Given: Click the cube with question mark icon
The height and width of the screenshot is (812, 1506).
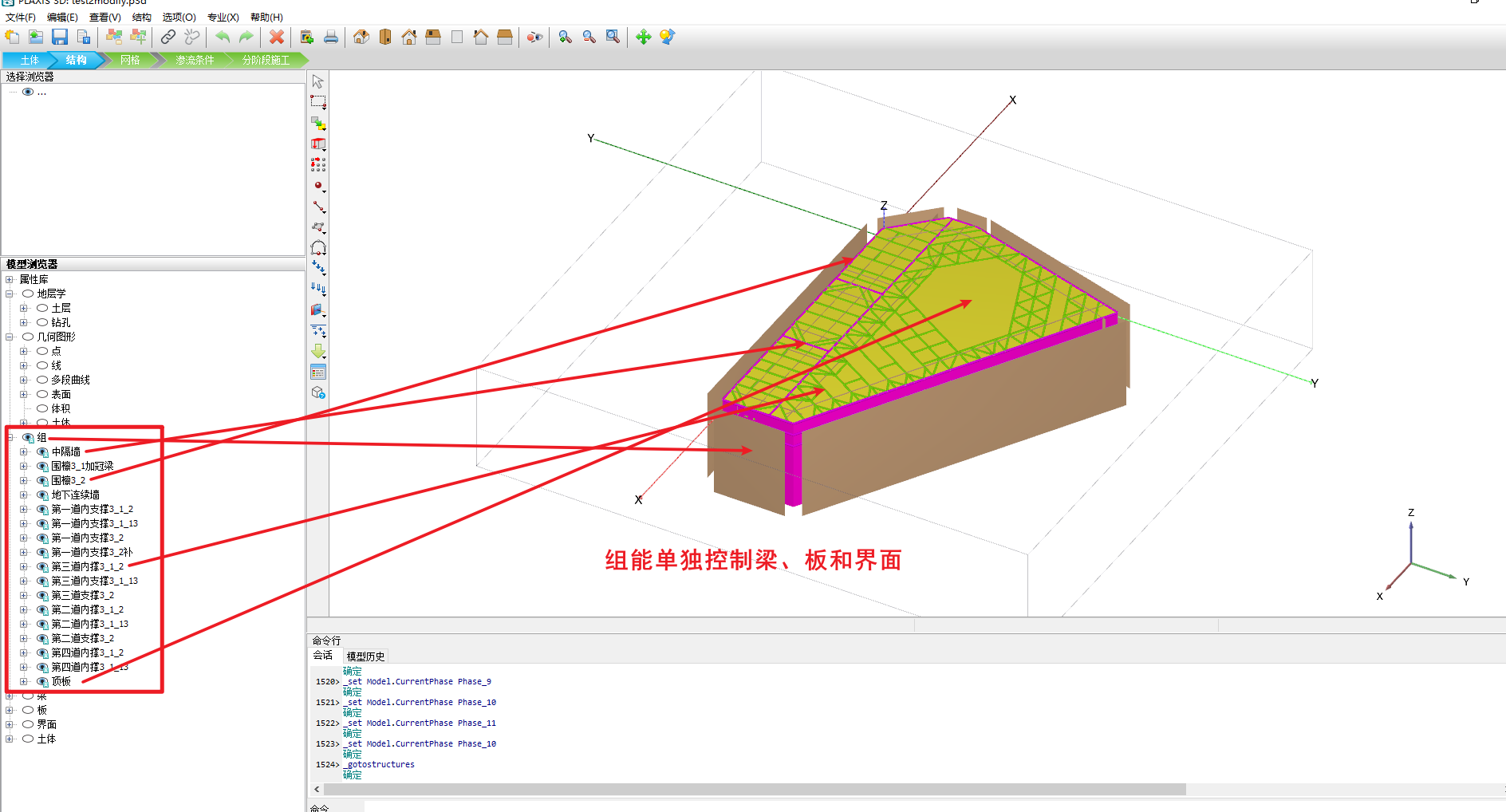Looking at the screenshot, I should tap(318, 392).
